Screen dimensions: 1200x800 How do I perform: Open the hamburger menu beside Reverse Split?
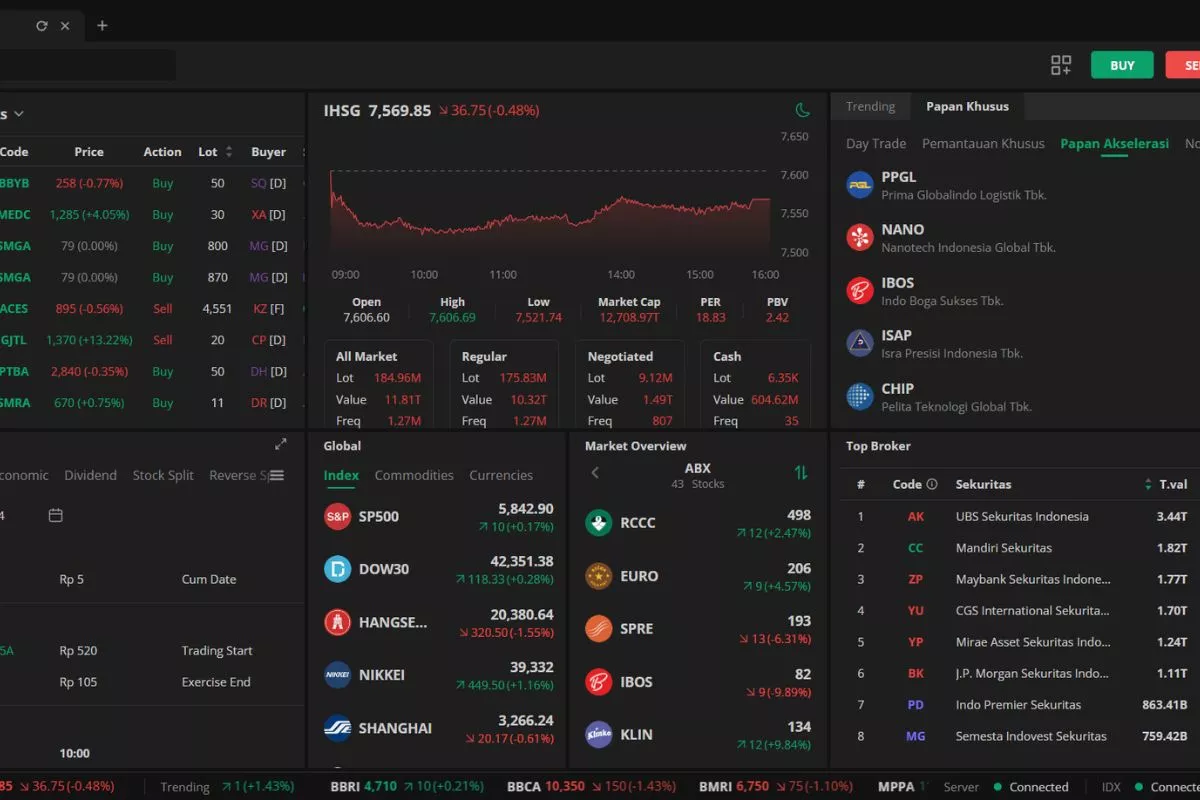(277, 475)
